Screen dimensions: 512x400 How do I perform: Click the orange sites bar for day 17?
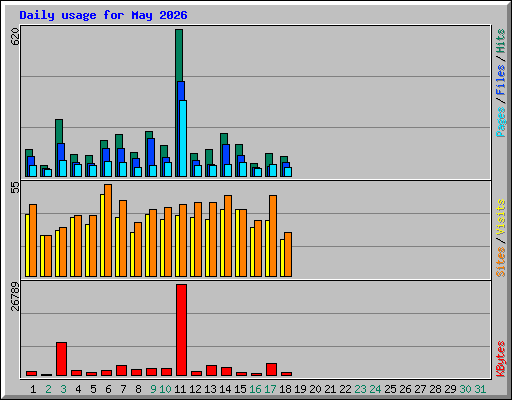[x=273, y=236]
